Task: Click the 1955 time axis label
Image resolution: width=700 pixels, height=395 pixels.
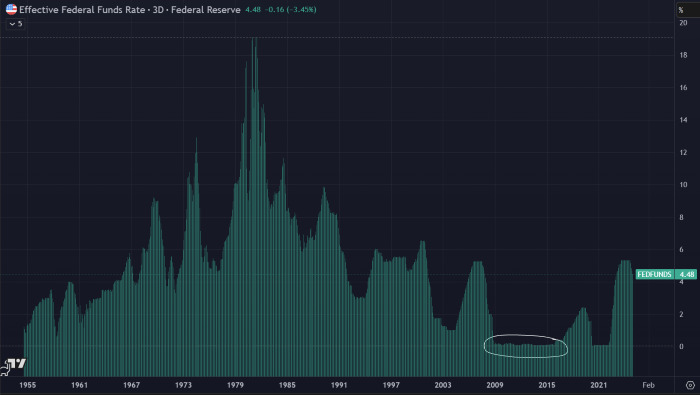Action: (x=28, y=385)
